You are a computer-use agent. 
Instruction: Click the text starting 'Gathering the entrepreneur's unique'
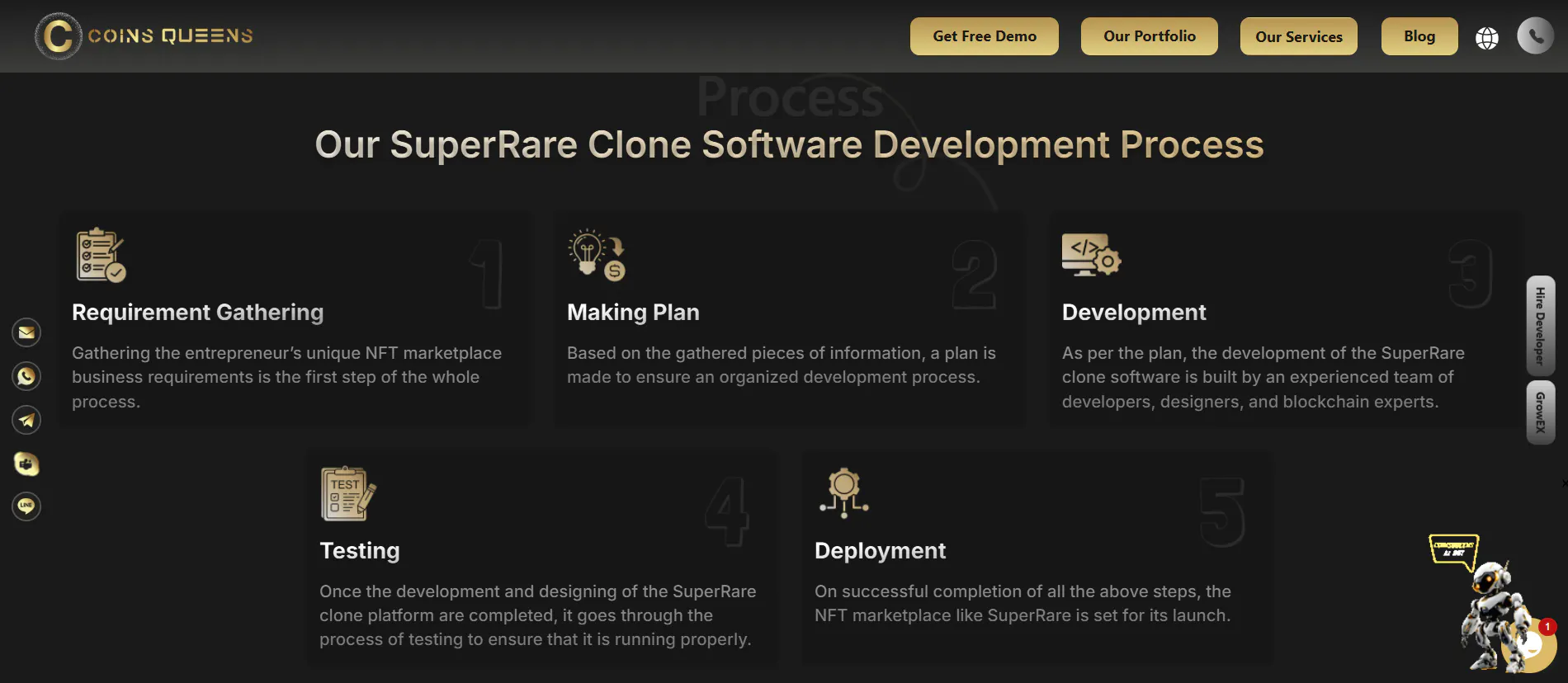[x=287, y=377]
